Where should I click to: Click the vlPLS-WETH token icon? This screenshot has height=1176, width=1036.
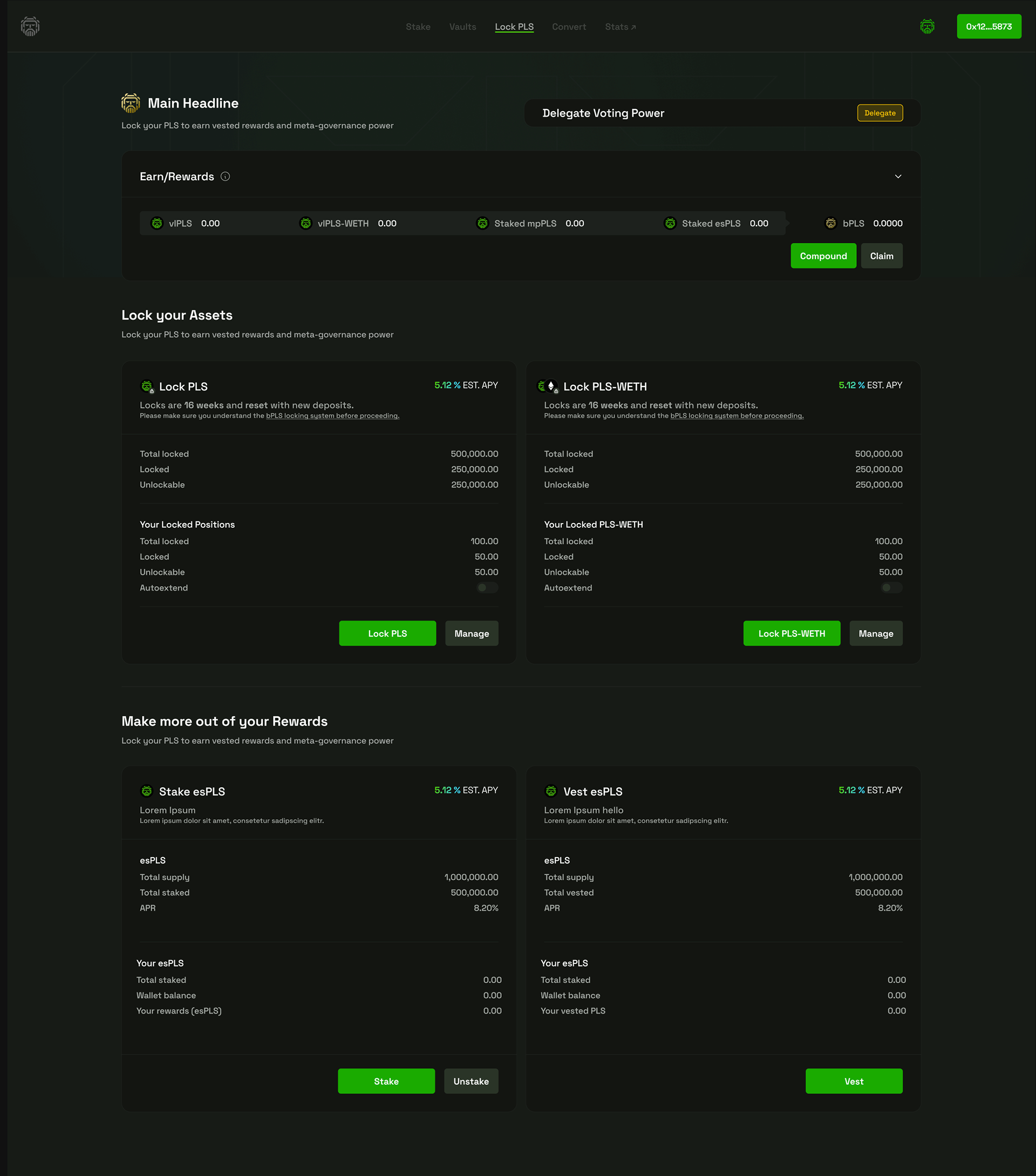[305, 223]
